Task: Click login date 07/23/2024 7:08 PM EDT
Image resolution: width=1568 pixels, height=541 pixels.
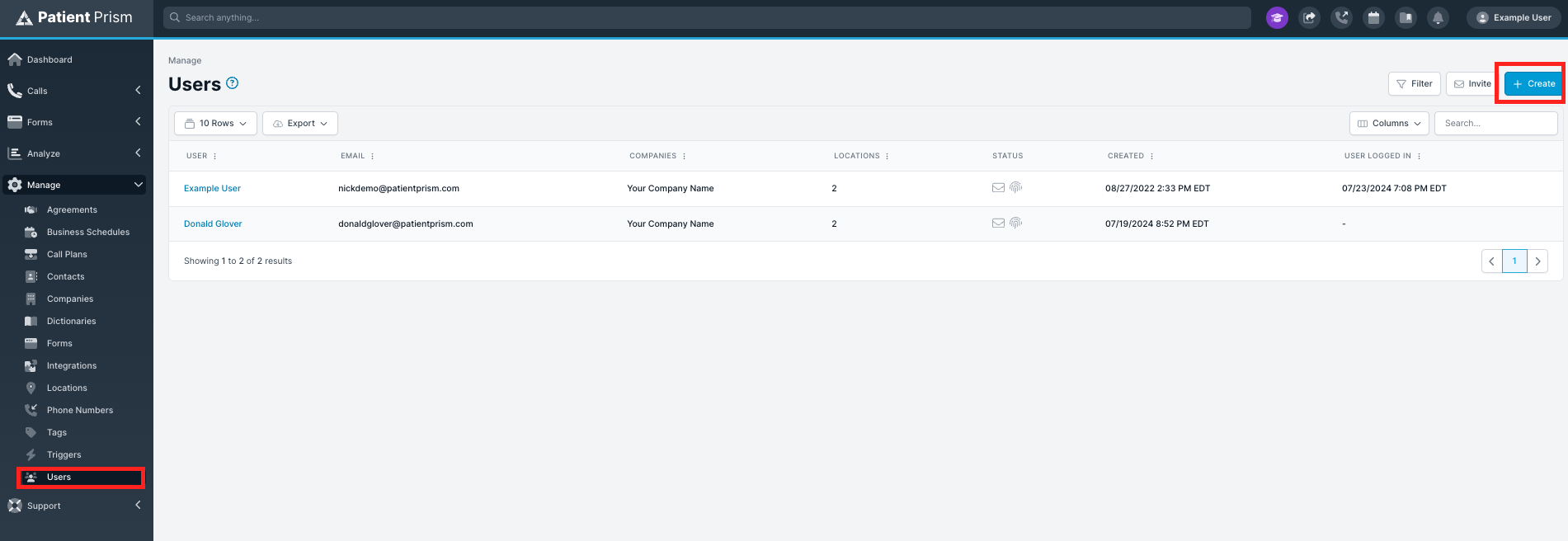Action: pyautogui.click(x=1394, y=188)
